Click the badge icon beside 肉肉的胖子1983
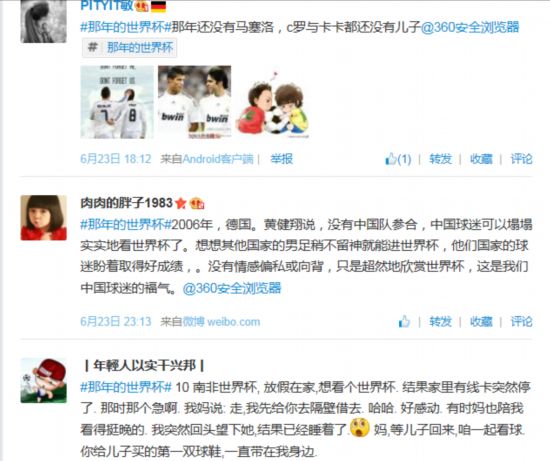 tap(196, 203)
